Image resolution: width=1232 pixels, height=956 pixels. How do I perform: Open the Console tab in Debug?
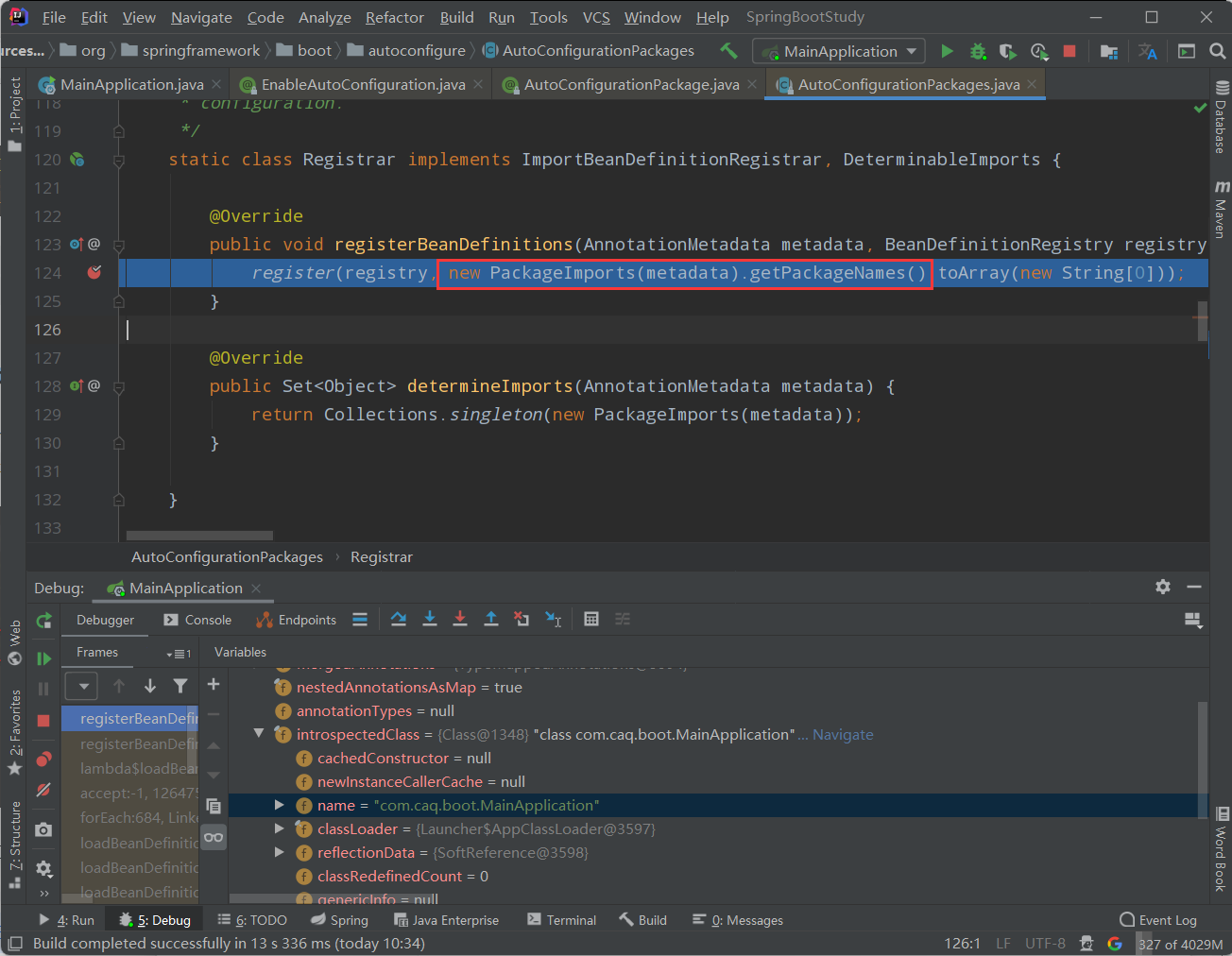tap(197, 620)
